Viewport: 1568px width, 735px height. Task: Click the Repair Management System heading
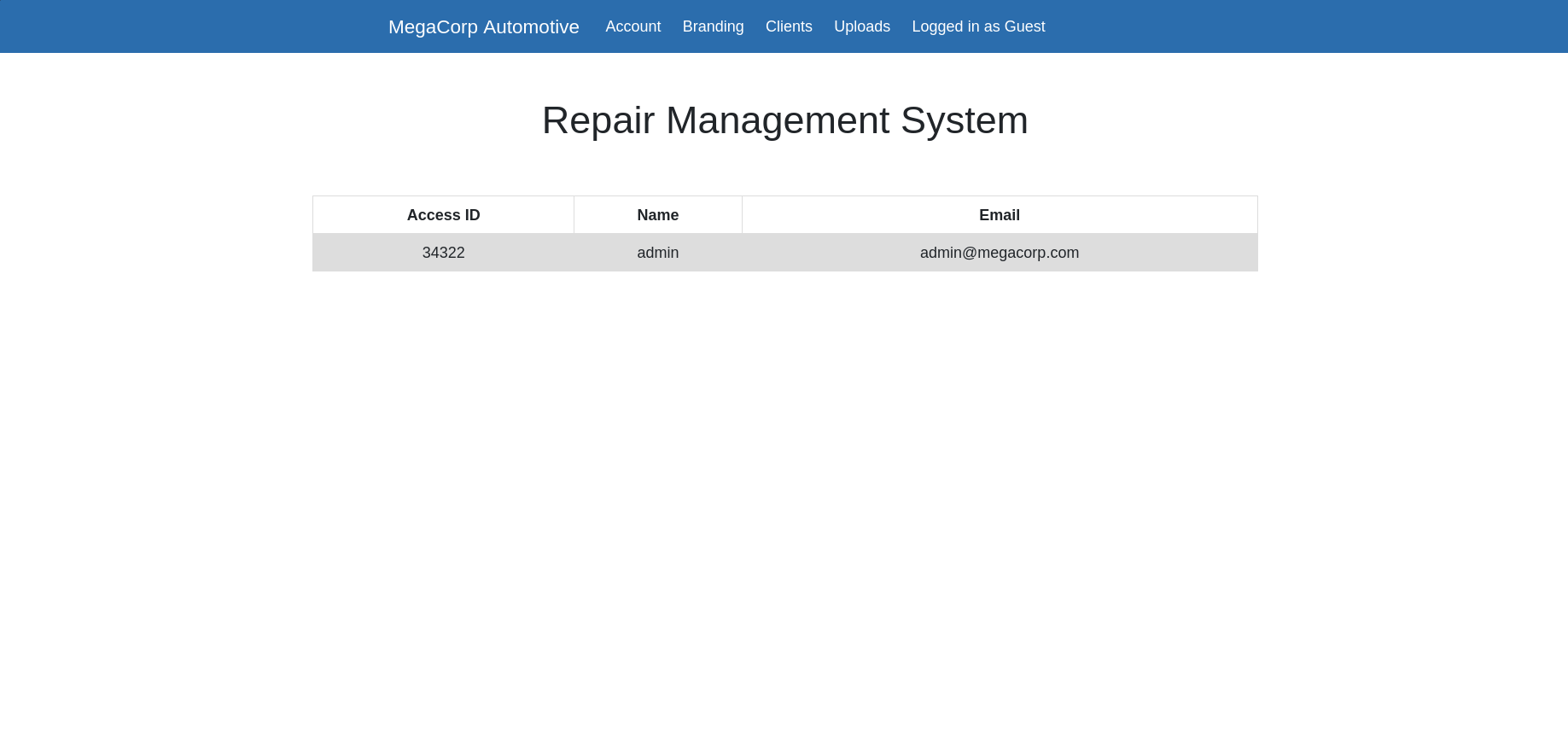(x=784, y=120)
